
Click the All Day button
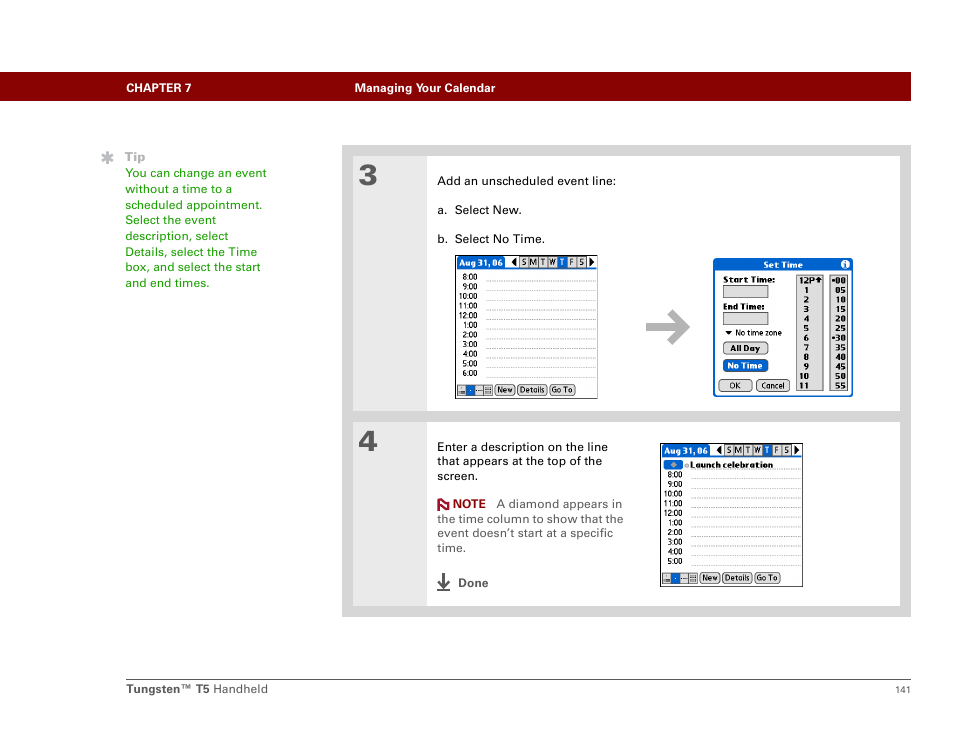(x=745, y=349)
